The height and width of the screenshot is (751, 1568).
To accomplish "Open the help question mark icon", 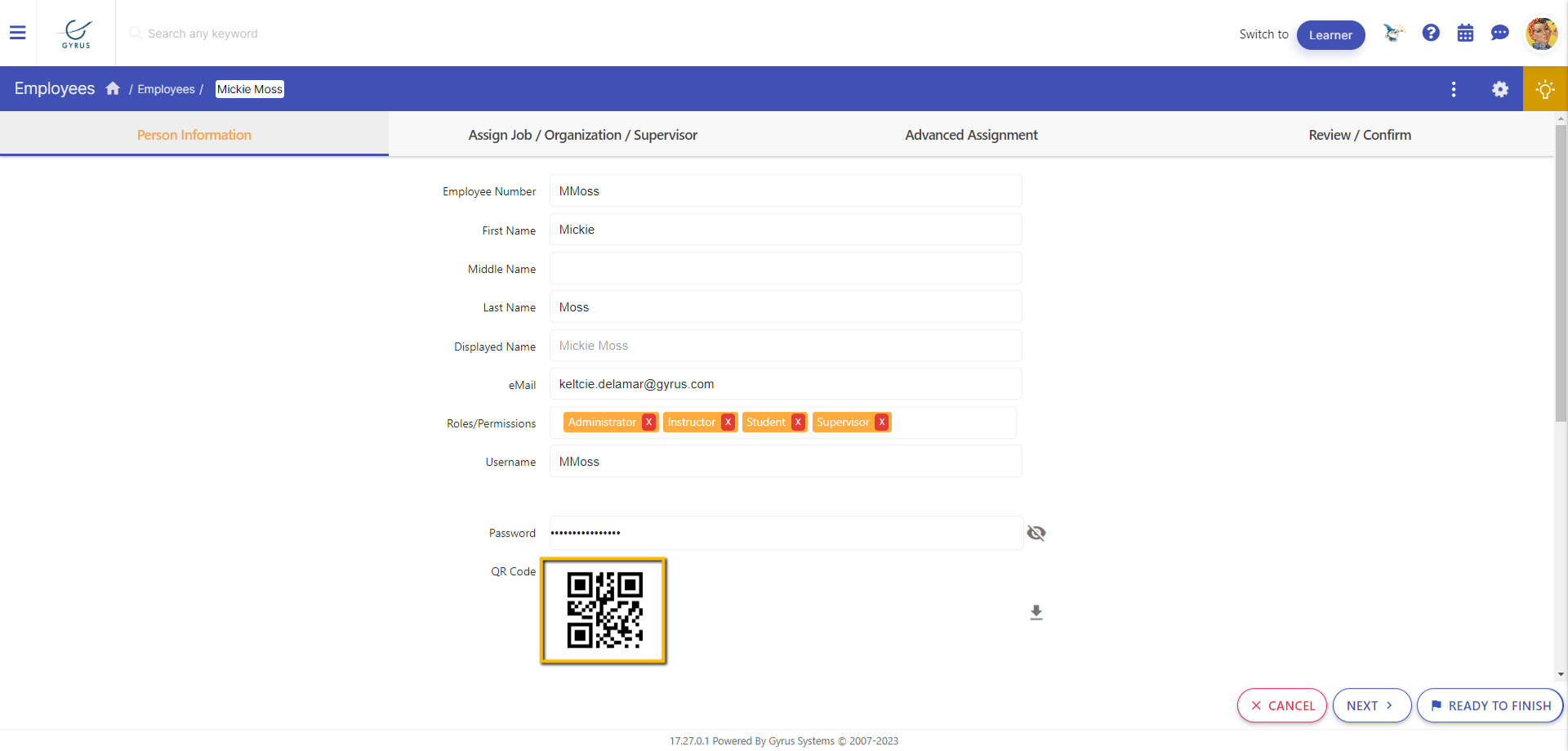I will [1430, 33].
